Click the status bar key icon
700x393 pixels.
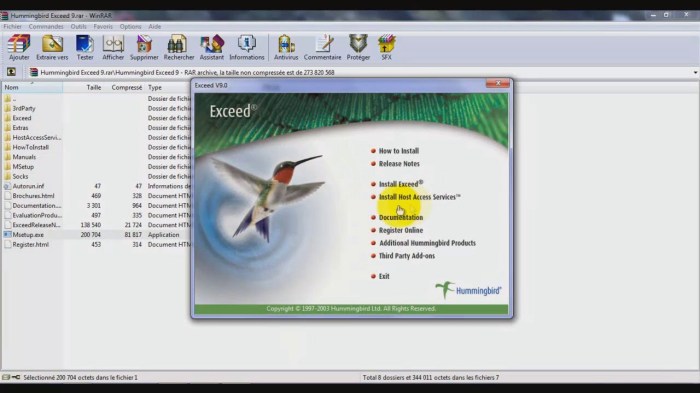tap(16, 378)
